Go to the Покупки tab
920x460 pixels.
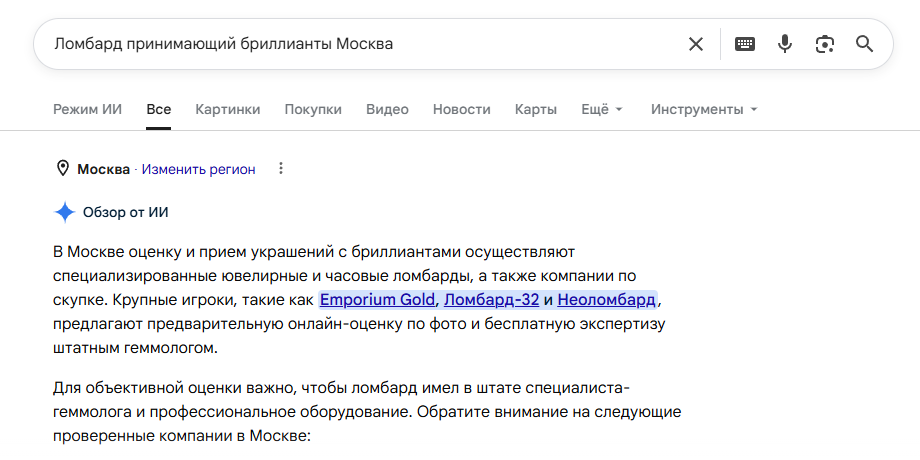coord(313,110)
